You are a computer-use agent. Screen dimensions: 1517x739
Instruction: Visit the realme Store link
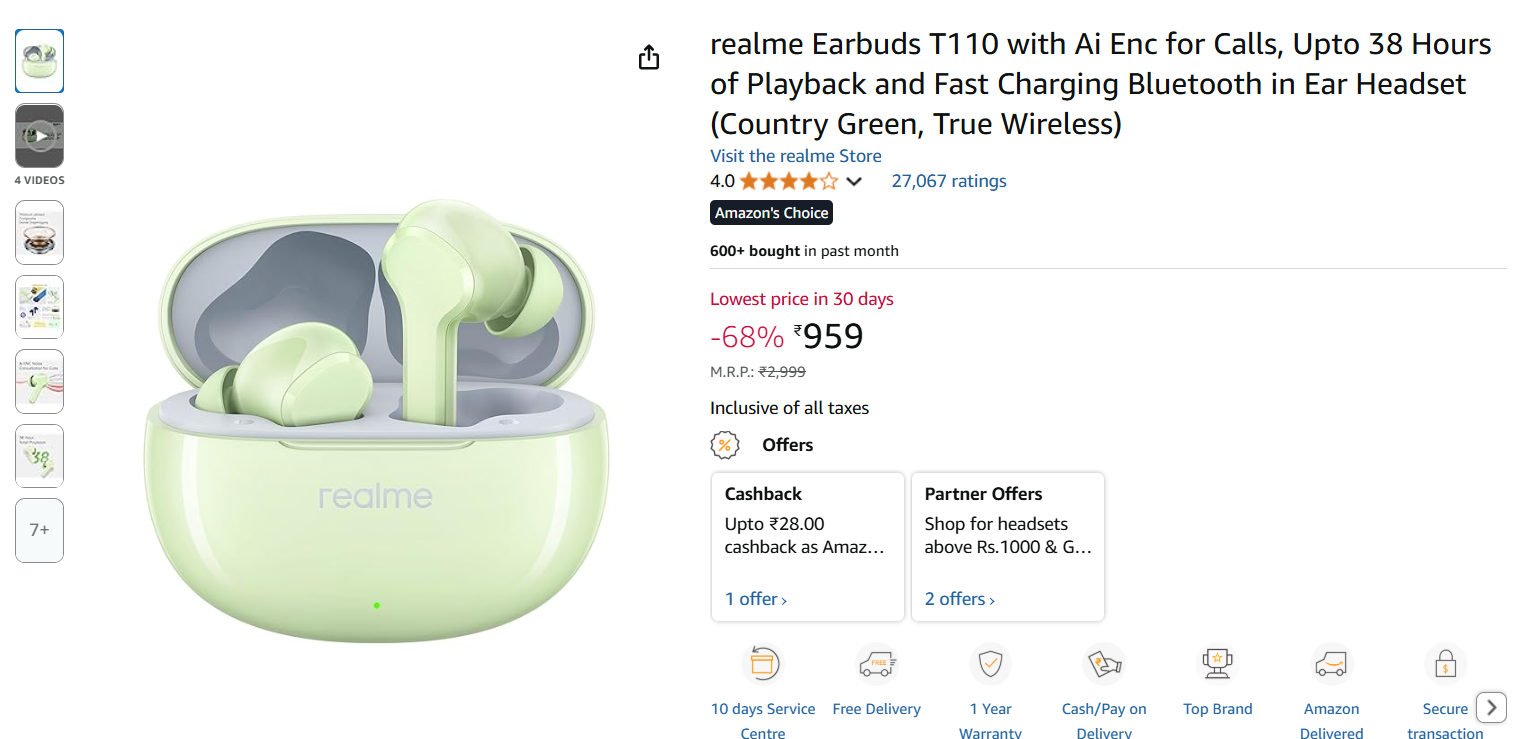pos(795,156)
